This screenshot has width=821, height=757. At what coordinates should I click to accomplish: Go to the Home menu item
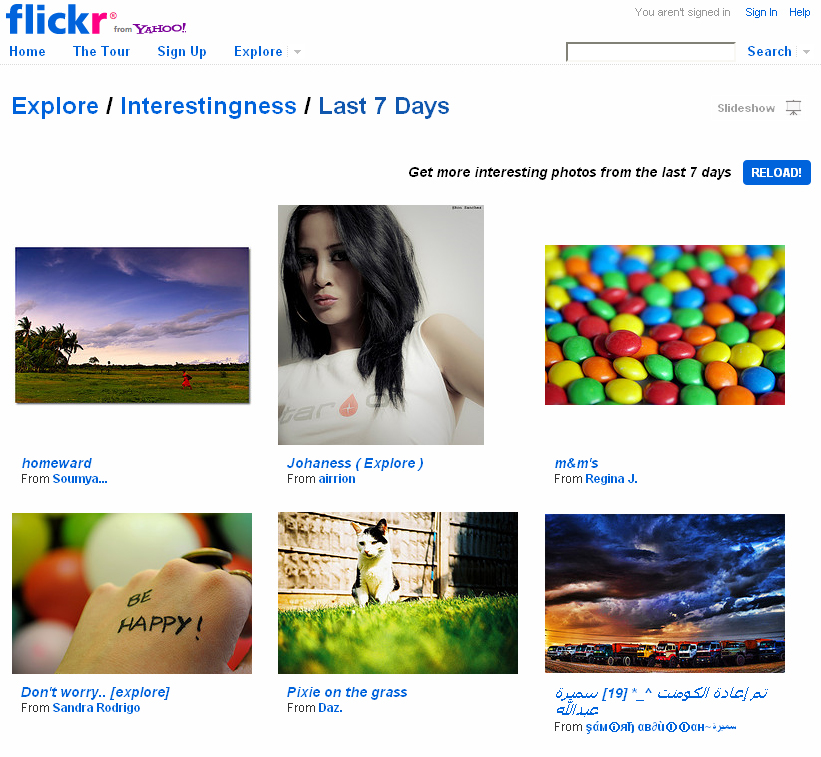click(27, 51)
